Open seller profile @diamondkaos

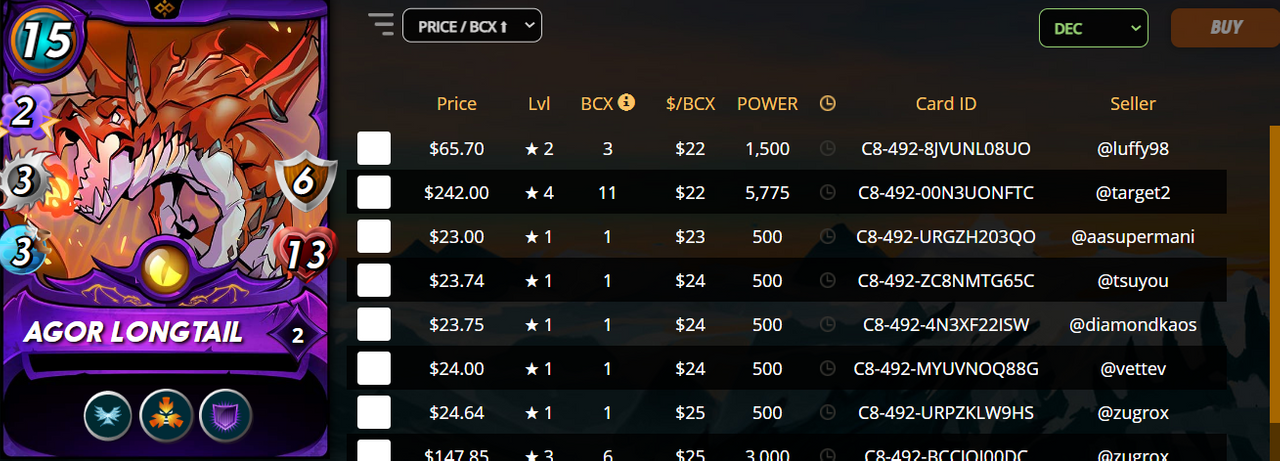click(1133, 324)
